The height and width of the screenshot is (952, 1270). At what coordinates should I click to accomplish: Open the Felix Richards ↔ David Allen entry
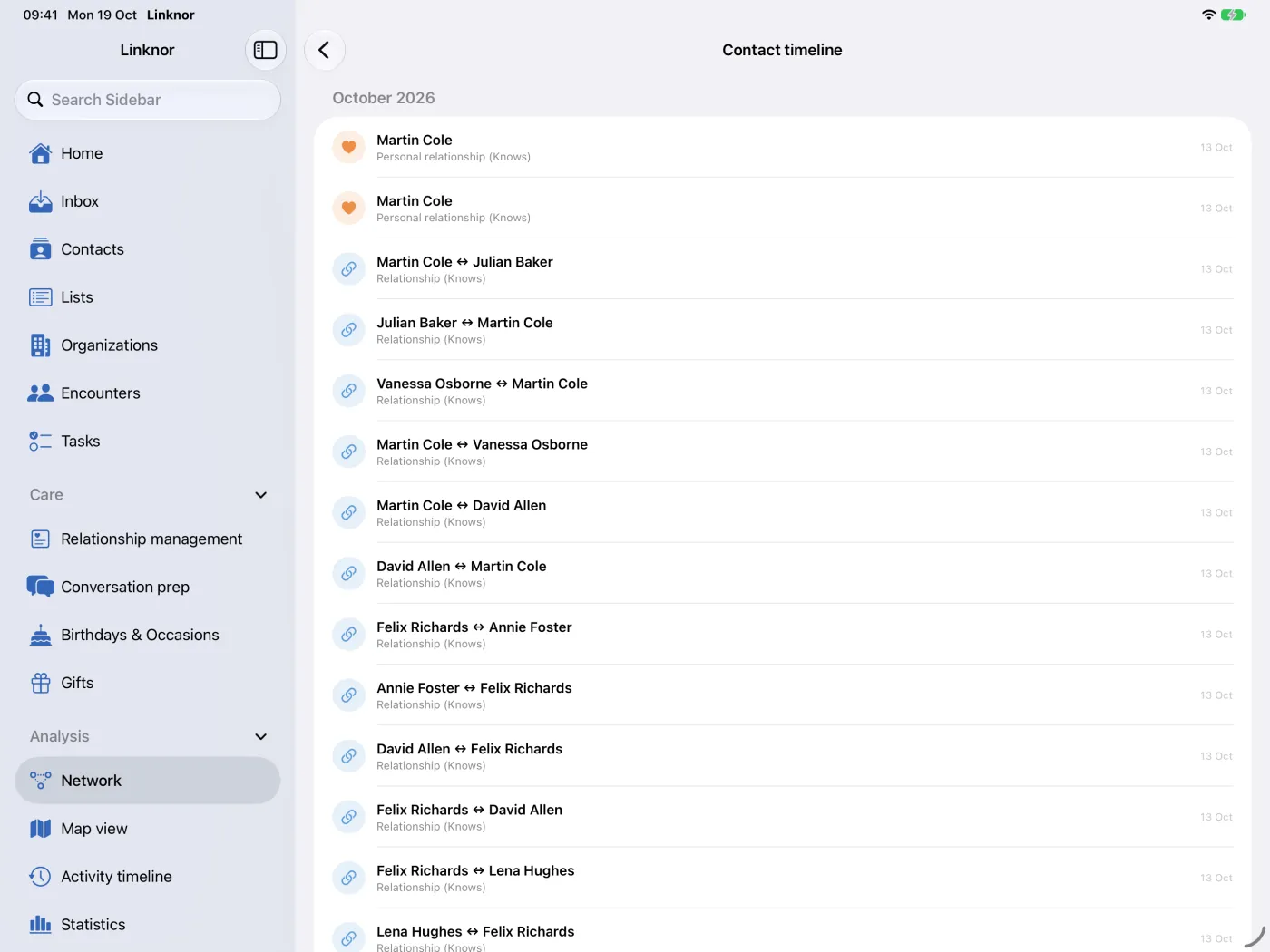coord(782,817)
